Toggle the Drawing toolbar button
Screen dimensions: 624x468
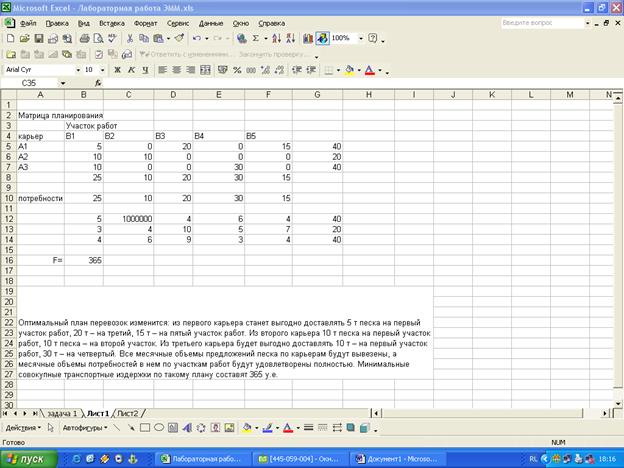click(322, 38)
